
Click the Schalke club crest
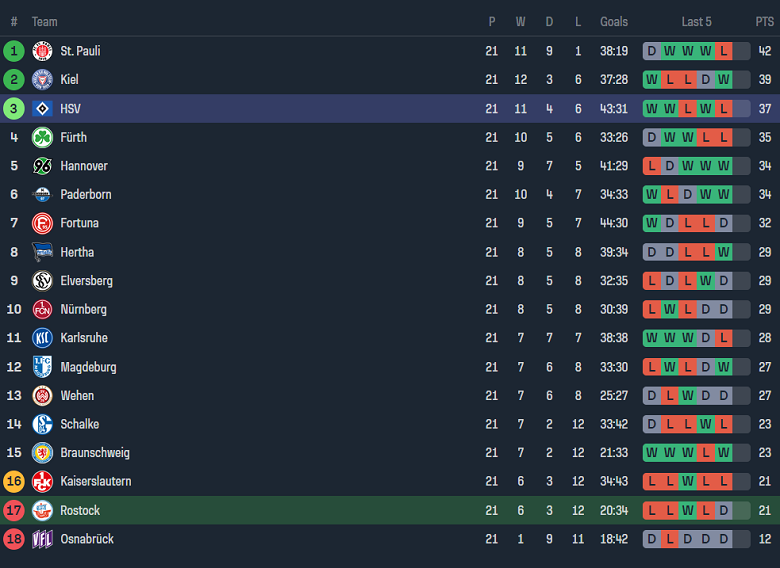42,424
